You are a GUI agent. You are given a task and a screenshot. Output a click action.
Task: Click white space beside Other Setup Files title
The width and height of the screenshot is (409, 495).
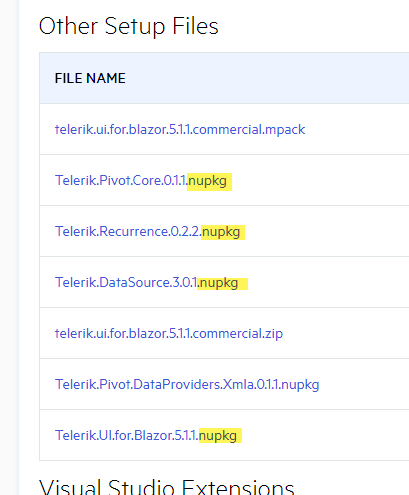point(313,26)
